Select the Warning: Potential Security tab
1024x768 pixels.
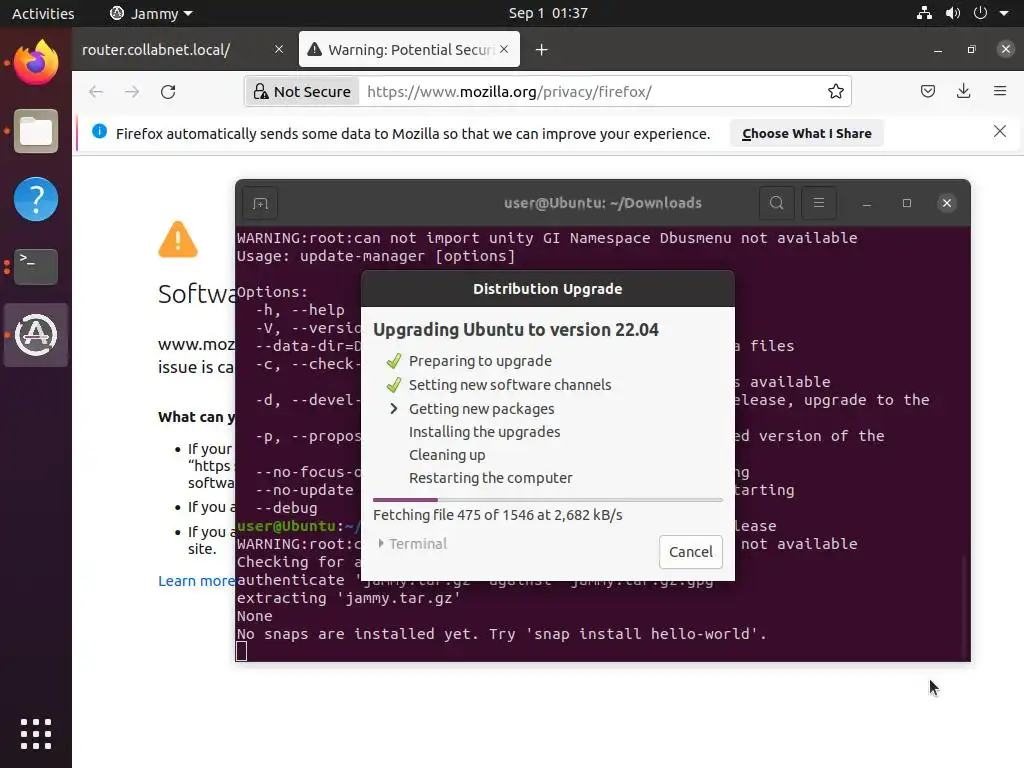(409, 50)
